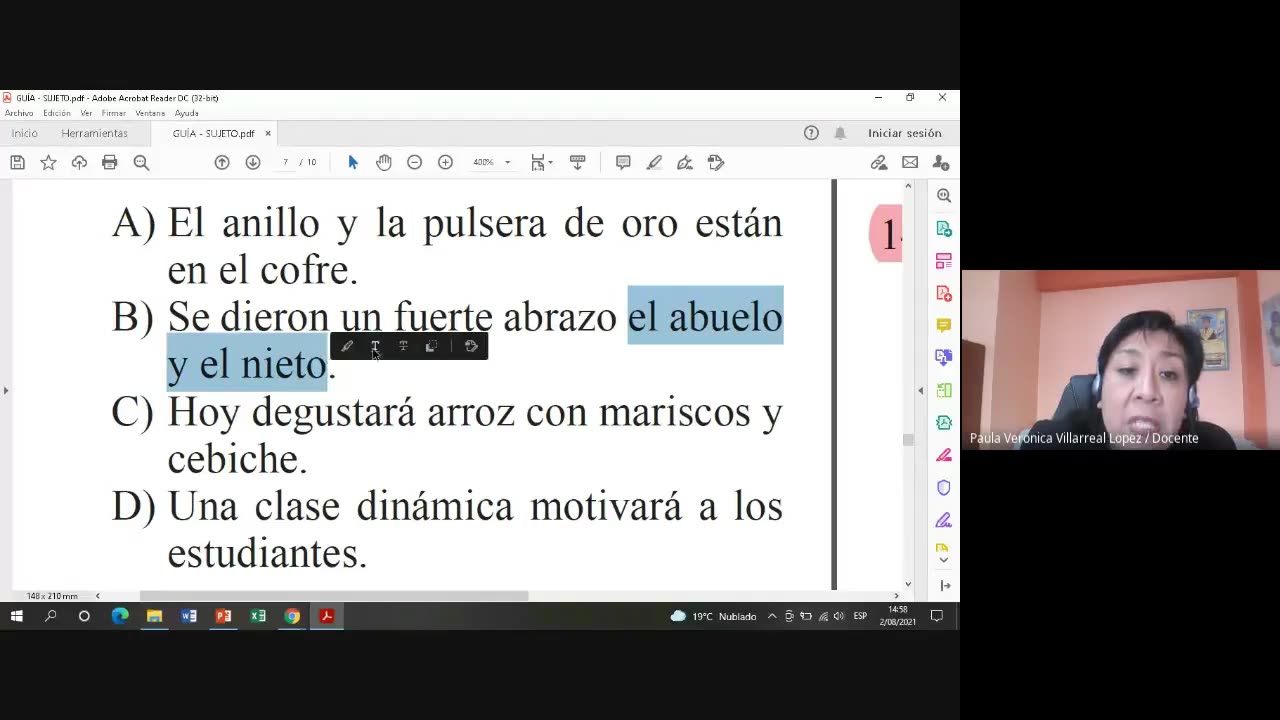The height and width of the screenshot is (720, 1280).
Task: Open Edit PDF tool in right pane
Action: pos(944,261)
